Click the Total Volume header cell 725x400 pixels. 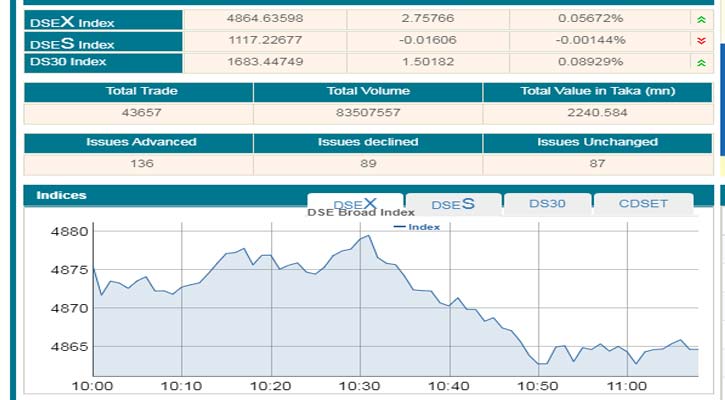[x=368, y=92]
